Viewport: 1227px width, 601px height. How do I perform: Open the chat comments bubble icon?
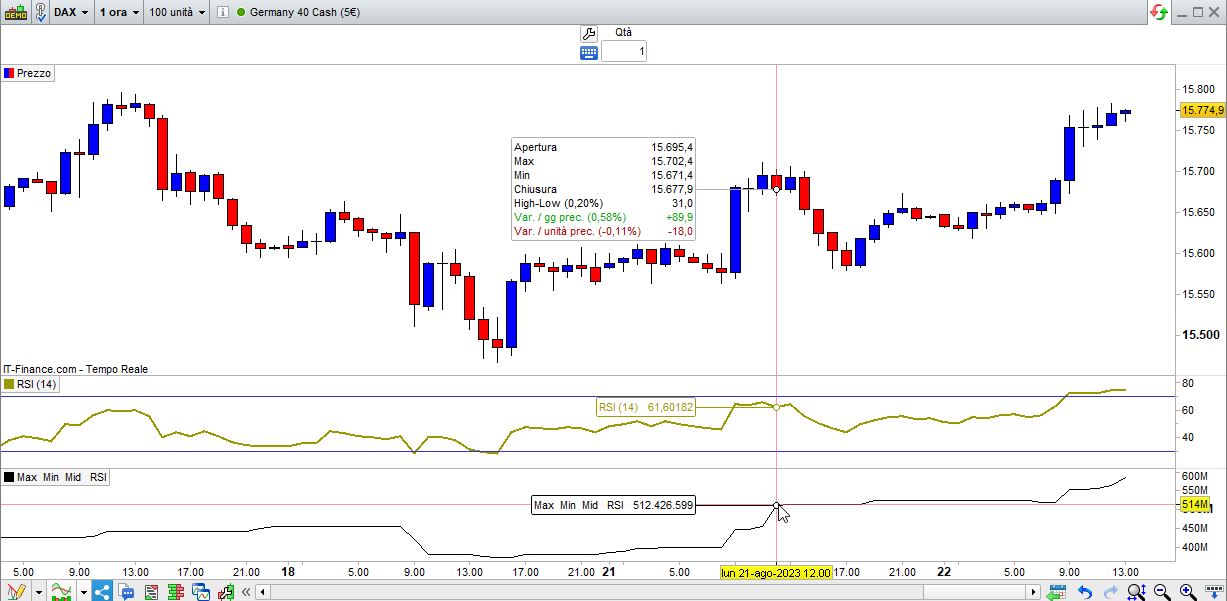click(127, 591)
